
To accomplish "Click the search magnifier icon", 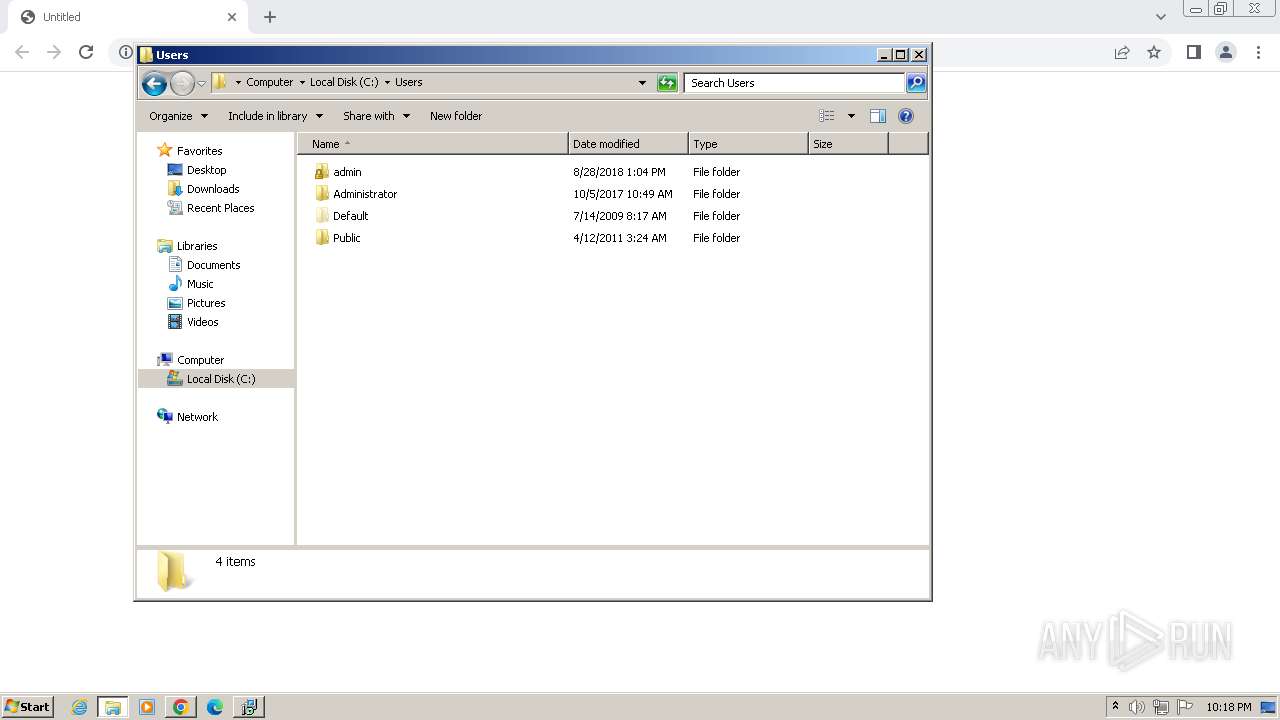I will [x=916, y=83].
